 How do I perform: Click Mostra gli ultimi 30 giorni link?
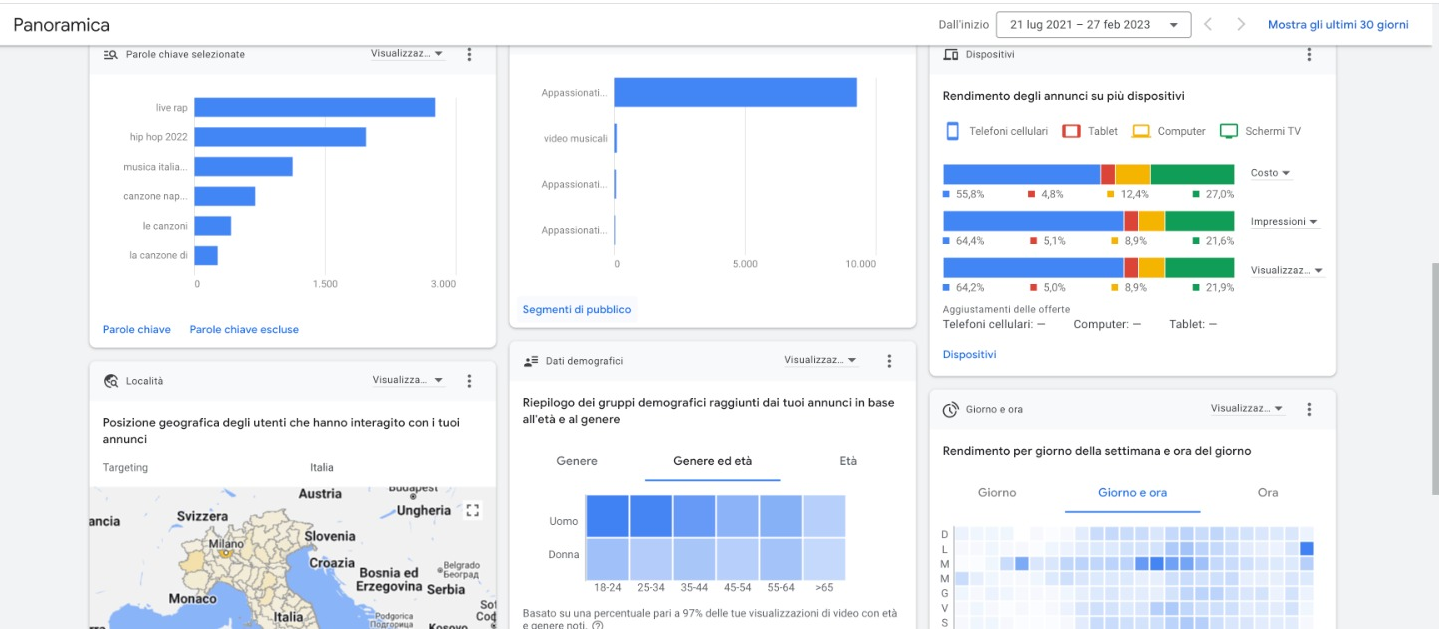[x=1337, y=25]
